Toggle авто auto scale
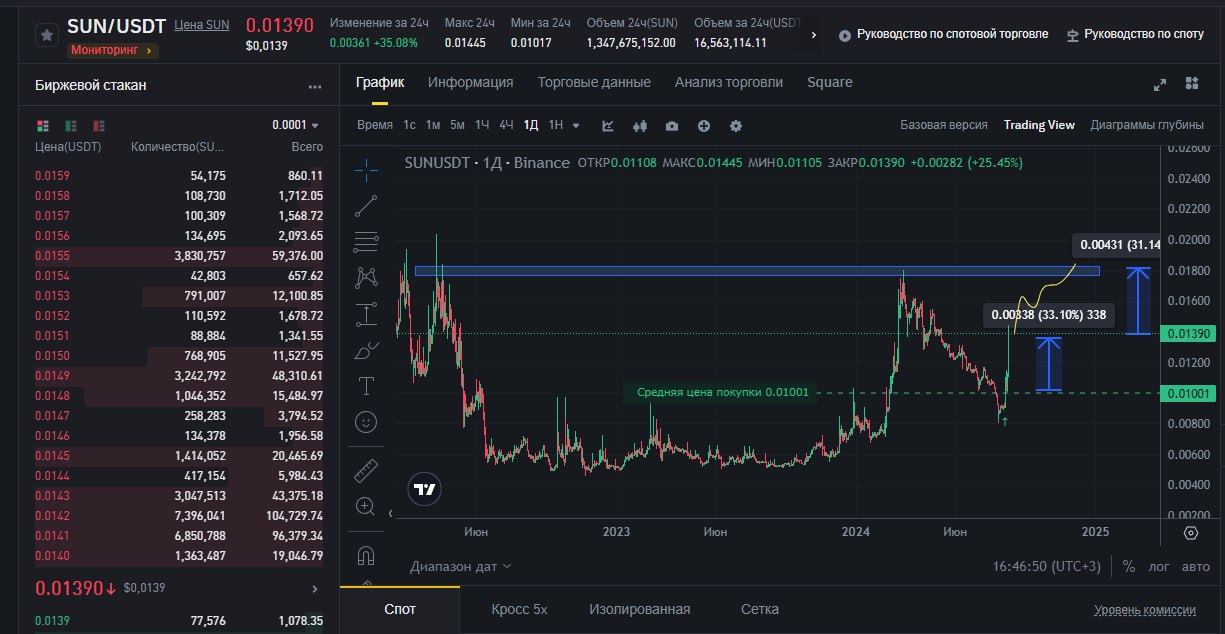This screenshot has height=634, width=1225. tap(1195, 566)
